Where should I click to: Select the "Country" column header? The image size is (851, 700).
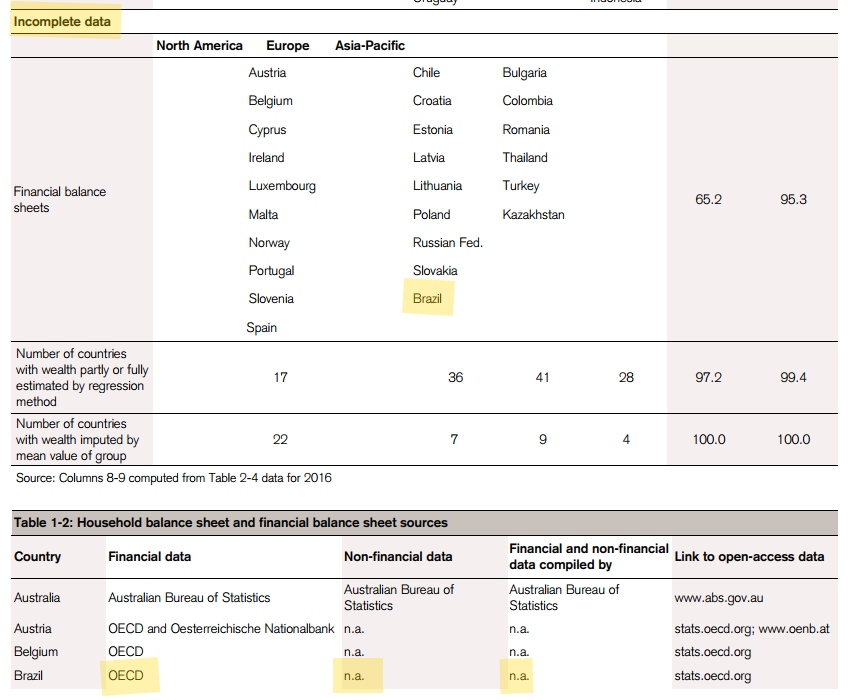click(x=37, y=557)
